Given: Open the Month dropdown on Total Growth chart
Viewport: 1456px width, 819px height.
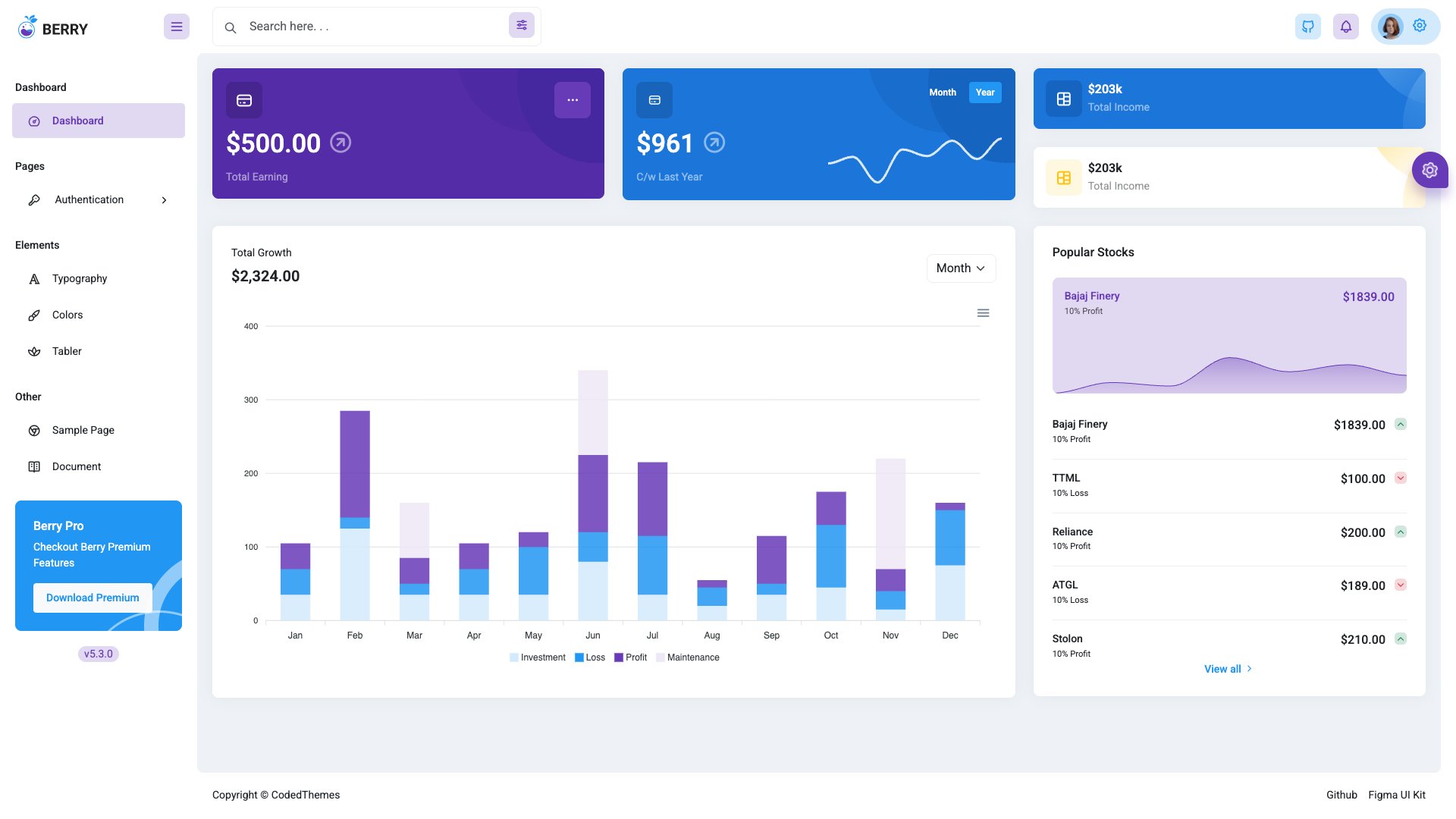Looking at the screenshot, I should click(x=960, y=268).
